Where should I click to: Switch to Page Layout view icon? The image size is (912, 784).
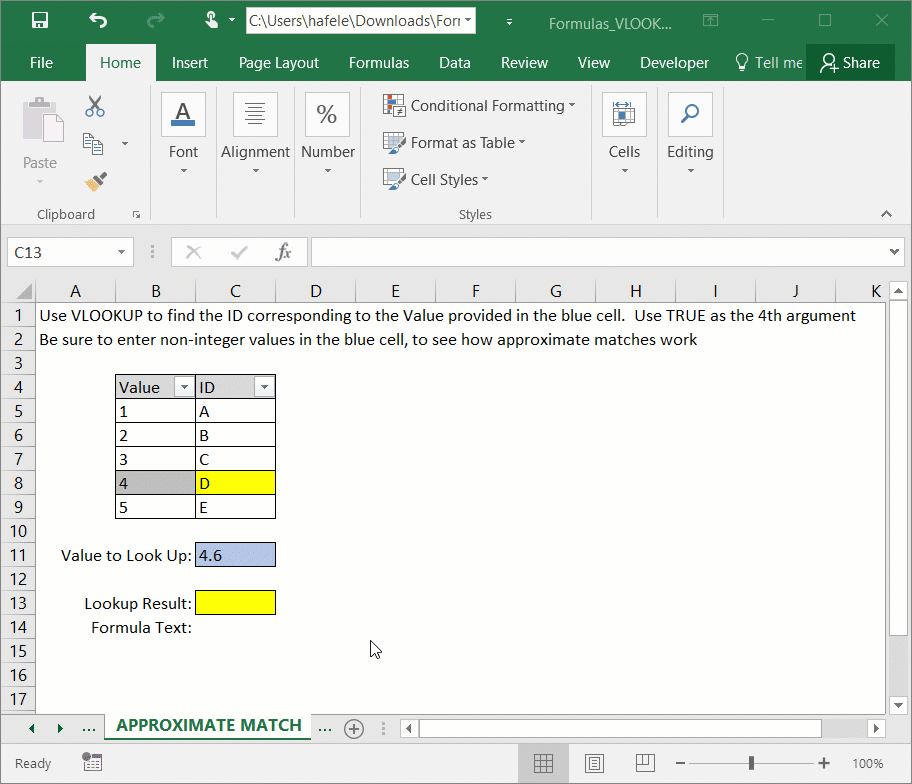[x=594, y=763]
